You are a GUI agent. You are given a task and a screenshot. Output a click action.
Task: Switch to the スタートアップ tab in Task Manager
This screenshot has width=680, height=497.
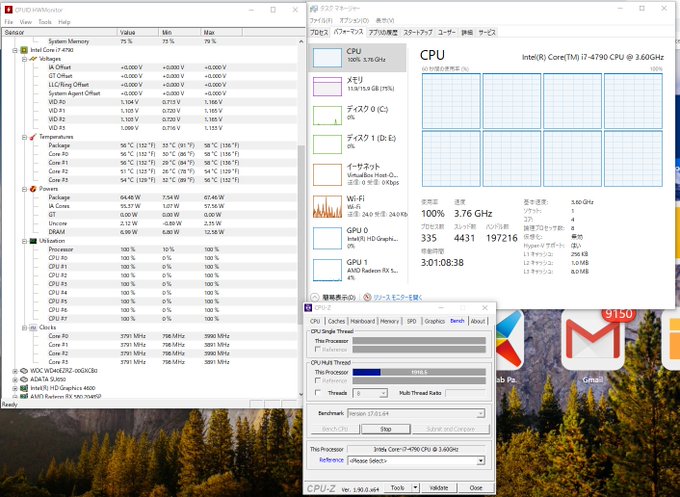[x=418, y=33]
